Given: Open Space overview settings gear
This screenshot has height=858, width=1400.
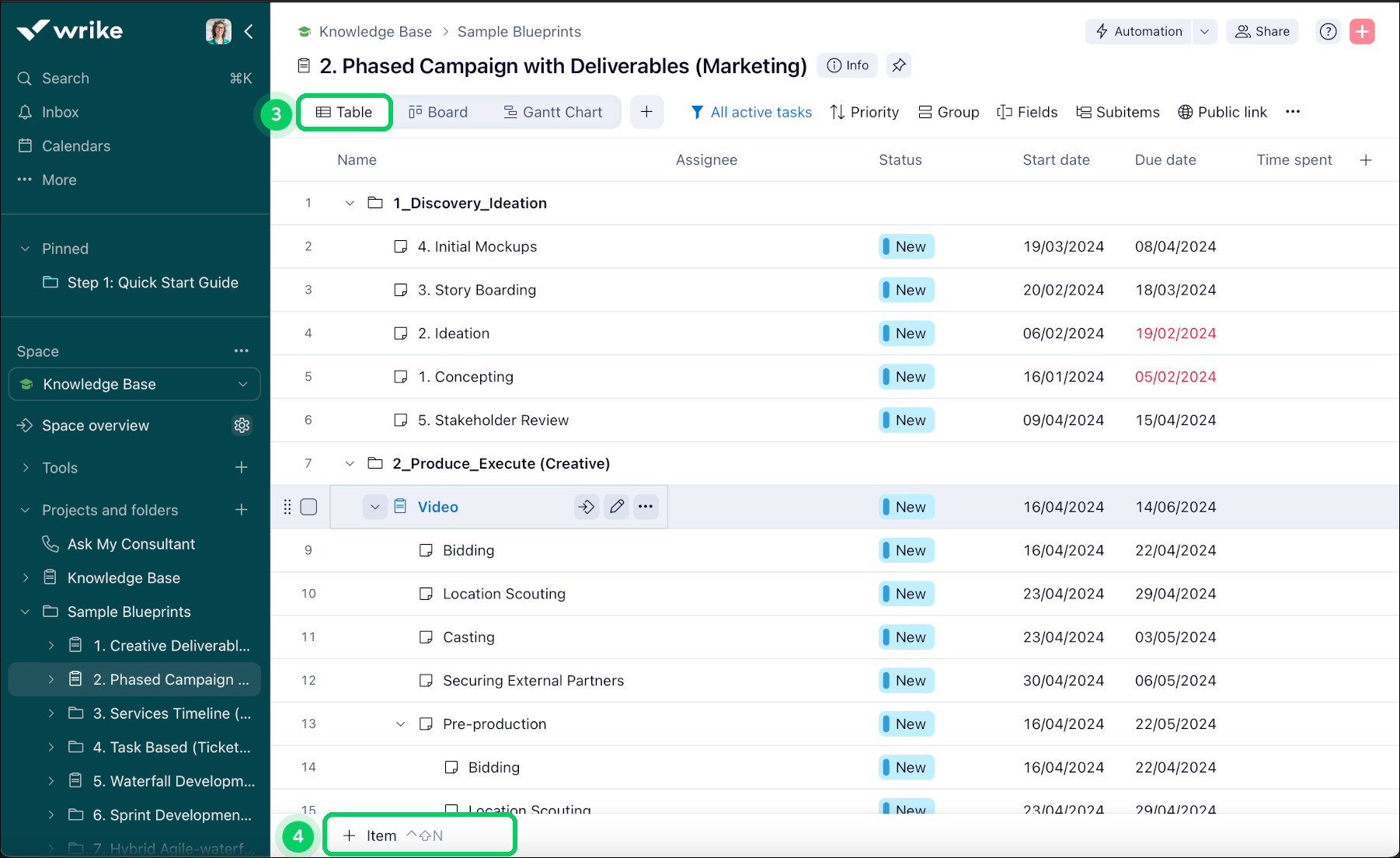Looking at the screenshot, I should 242,425.
